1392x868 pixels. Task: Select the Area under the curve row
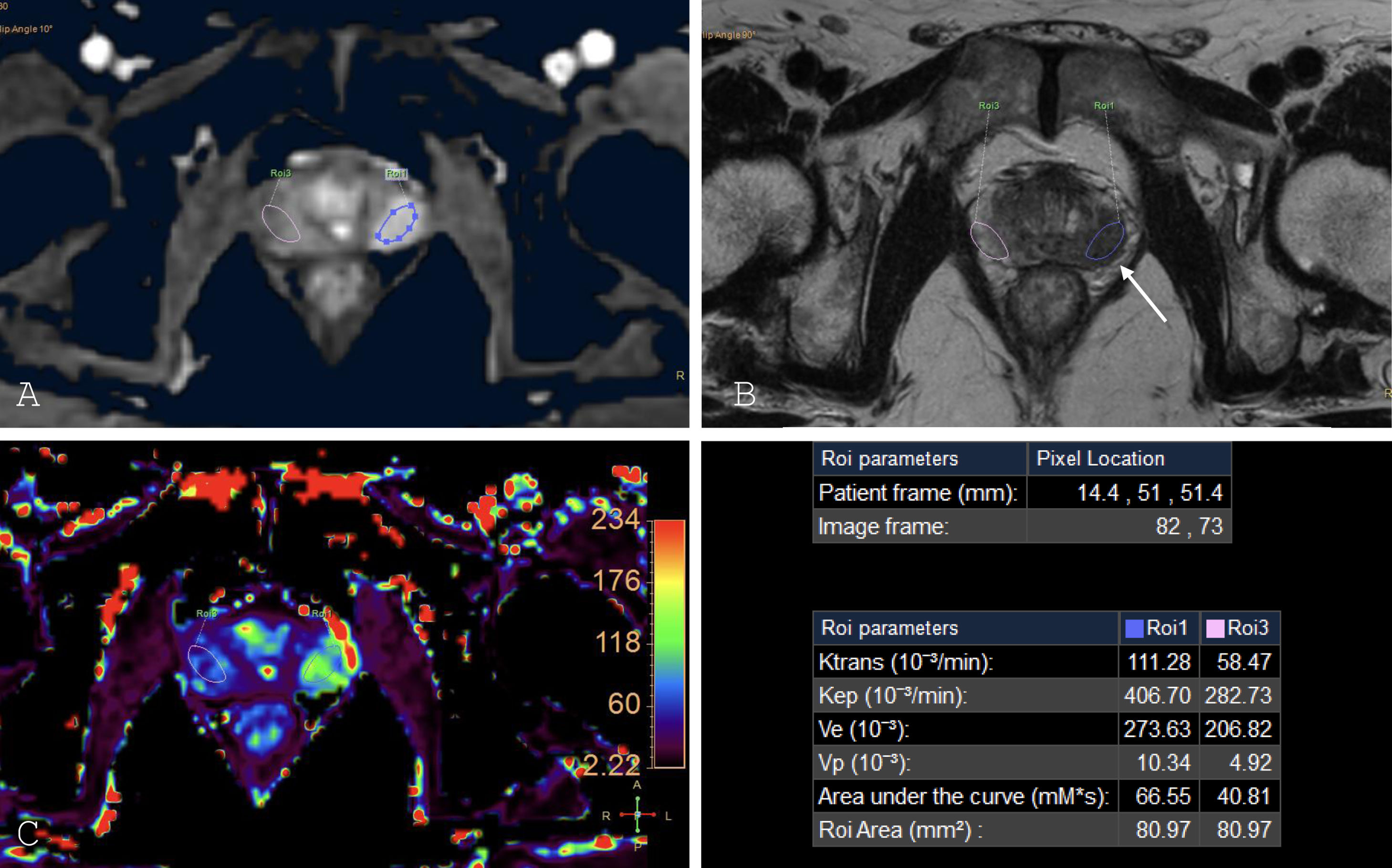[x=963, y=796]
